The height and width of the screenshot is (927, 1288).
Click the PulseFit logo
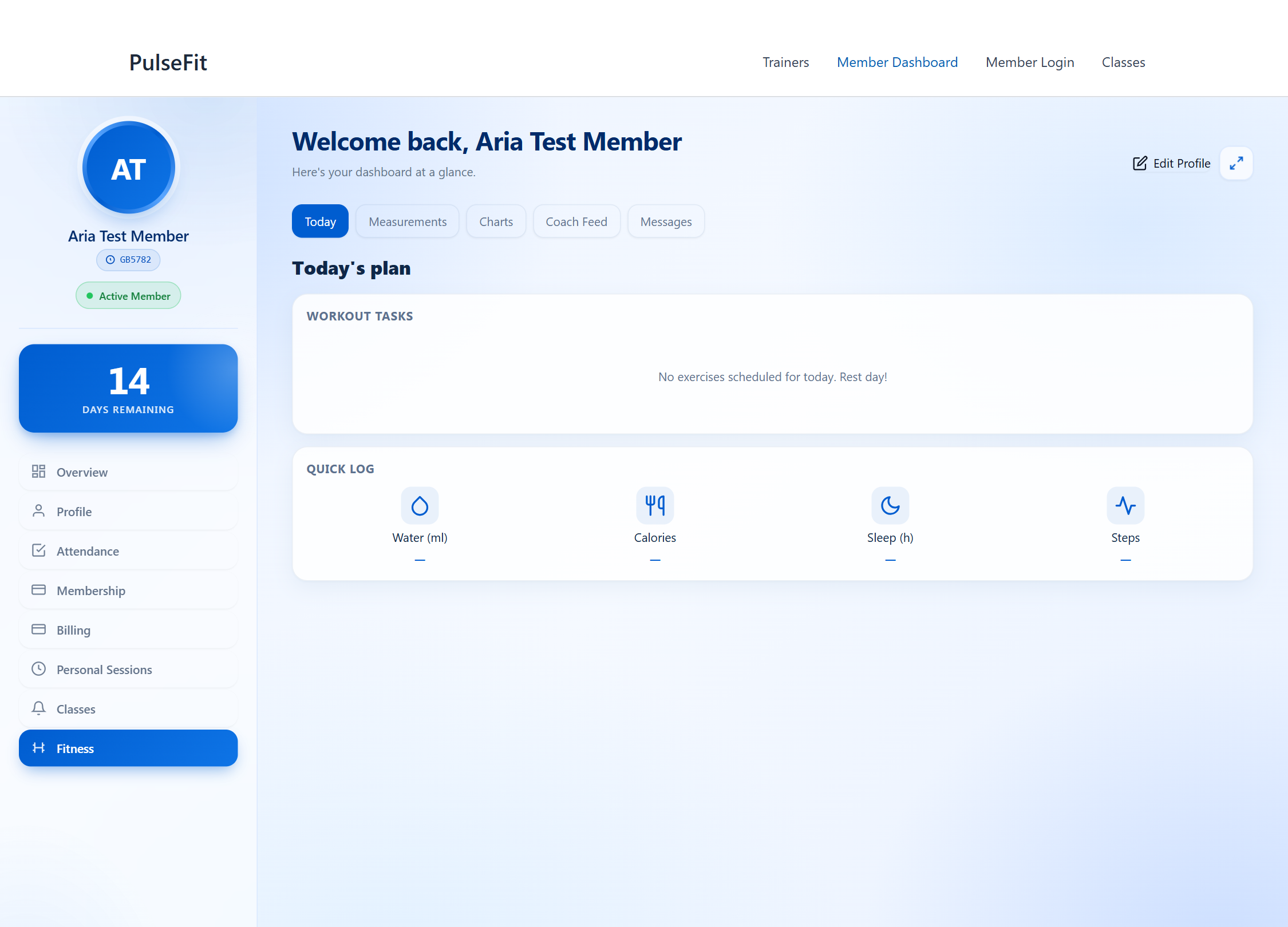(168, 62)
